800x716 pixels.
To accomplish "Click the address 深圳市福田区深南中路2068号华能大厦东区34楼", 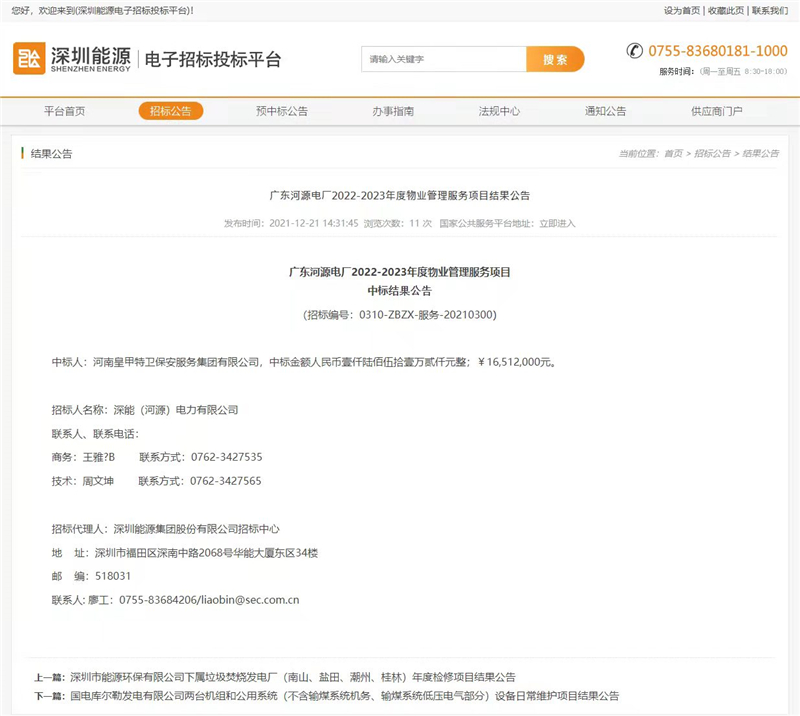I will [207, 553].
